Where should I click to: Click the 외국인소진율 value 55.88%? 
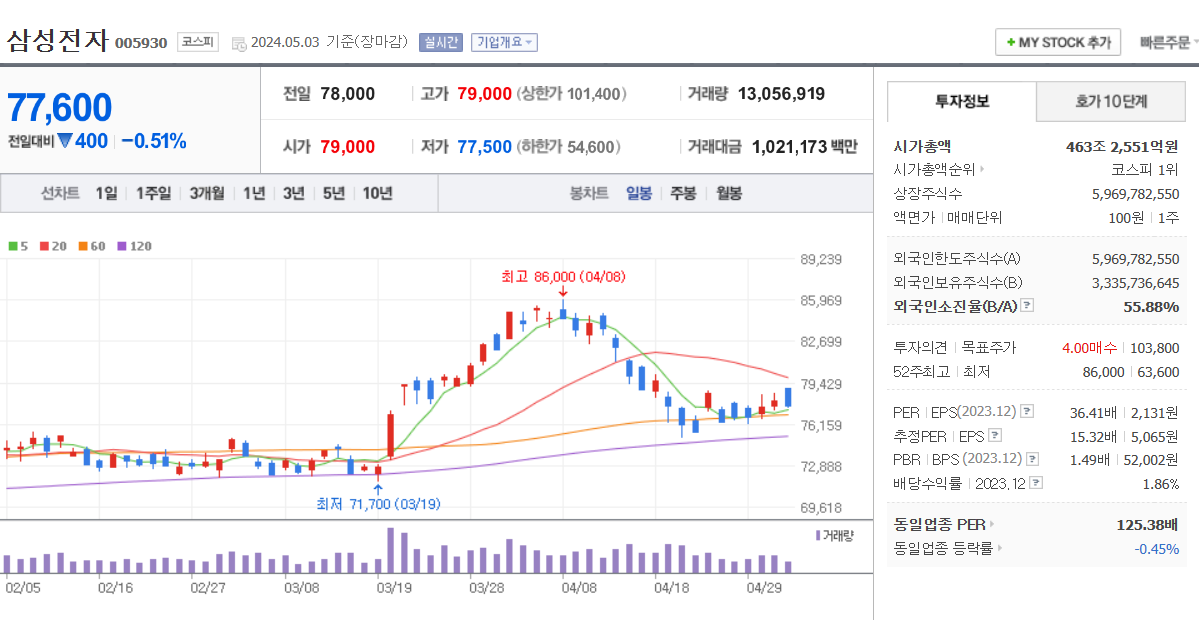click(1151, 307)
